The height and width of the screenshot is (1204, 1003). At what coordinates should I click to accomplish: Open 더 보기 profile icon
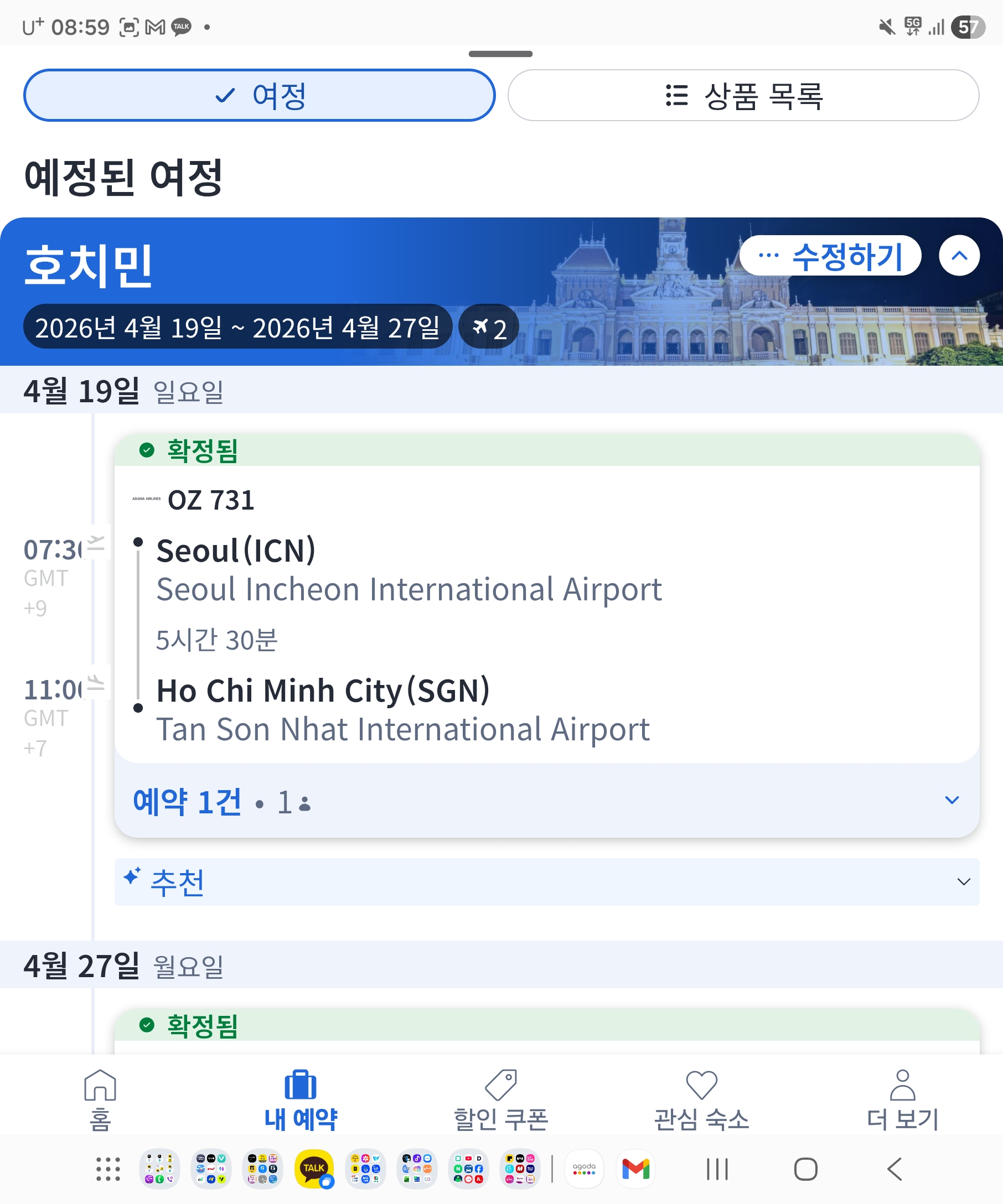[902, 1086]
